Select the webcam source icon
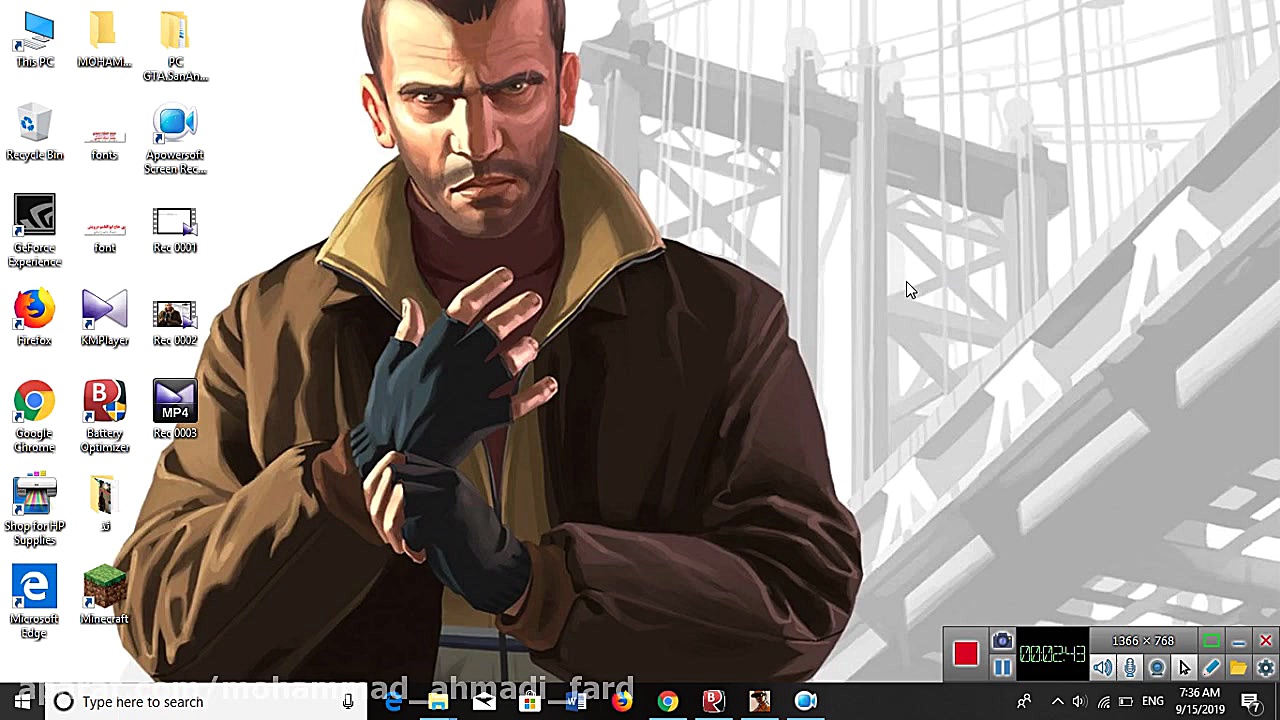The width and height of the screenshot is (1280, 720). coord(1157,667)
